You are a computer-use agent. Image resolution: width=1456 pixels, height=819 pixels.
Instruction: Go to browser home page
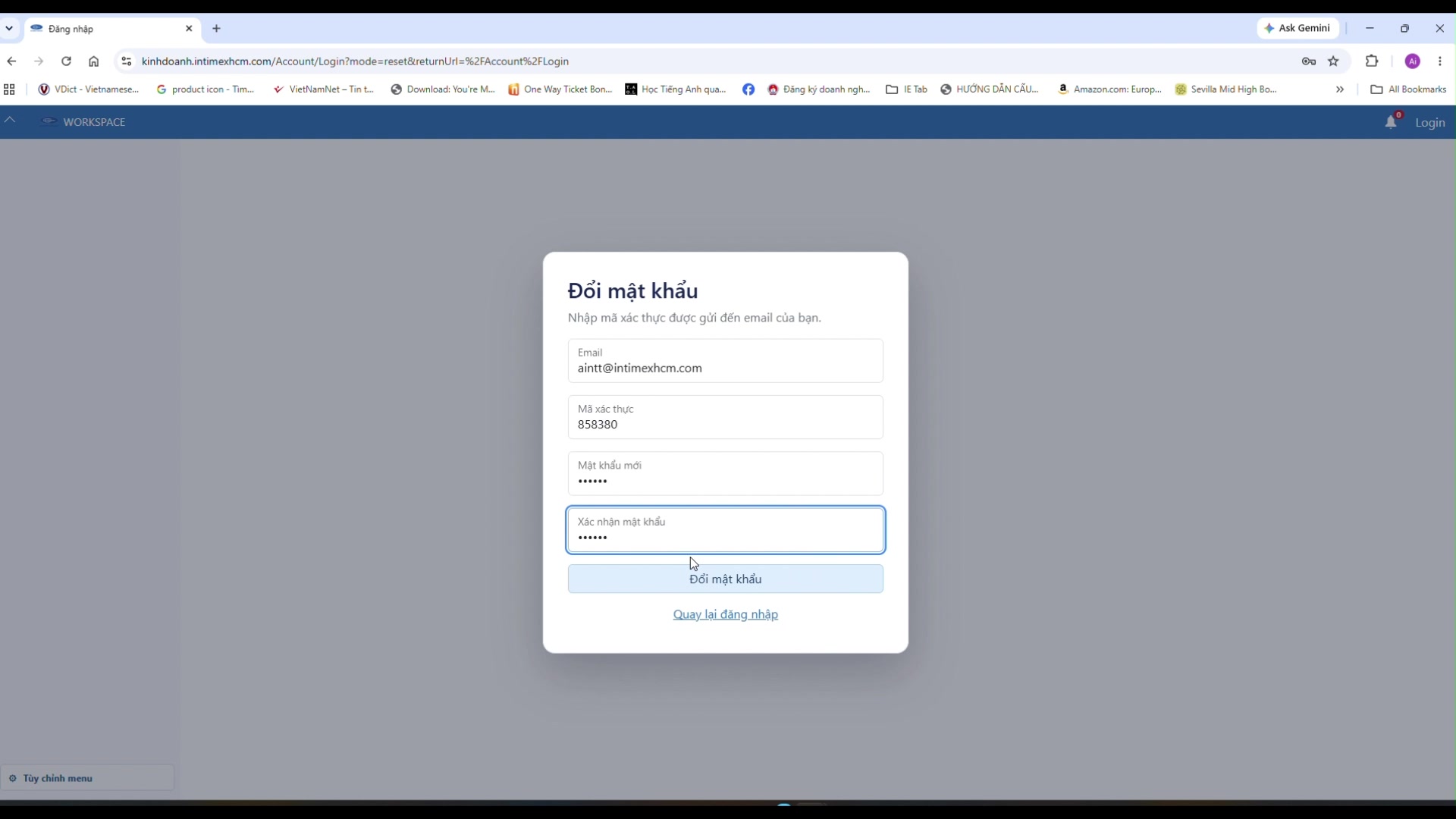click(x=94, y=61)
